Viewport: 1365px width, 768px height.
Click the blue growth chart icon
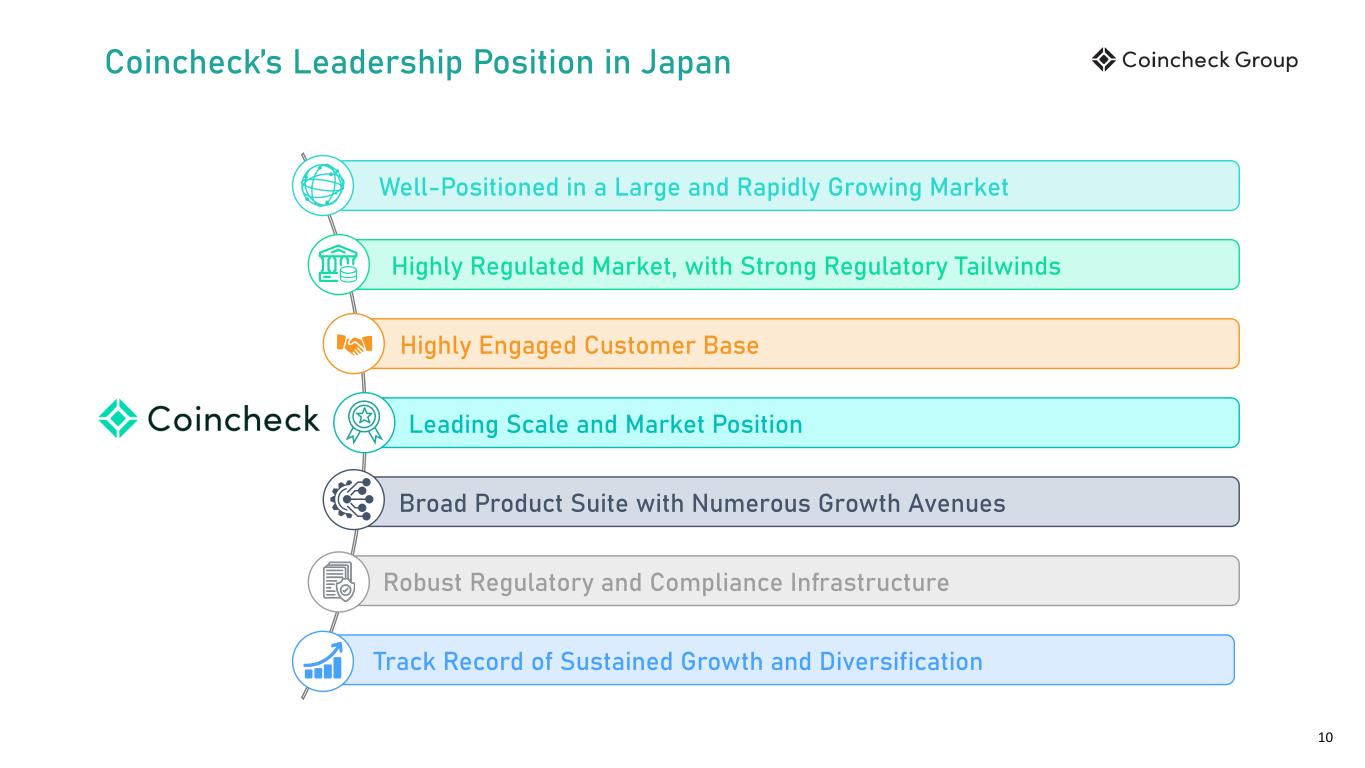point(322,661)
